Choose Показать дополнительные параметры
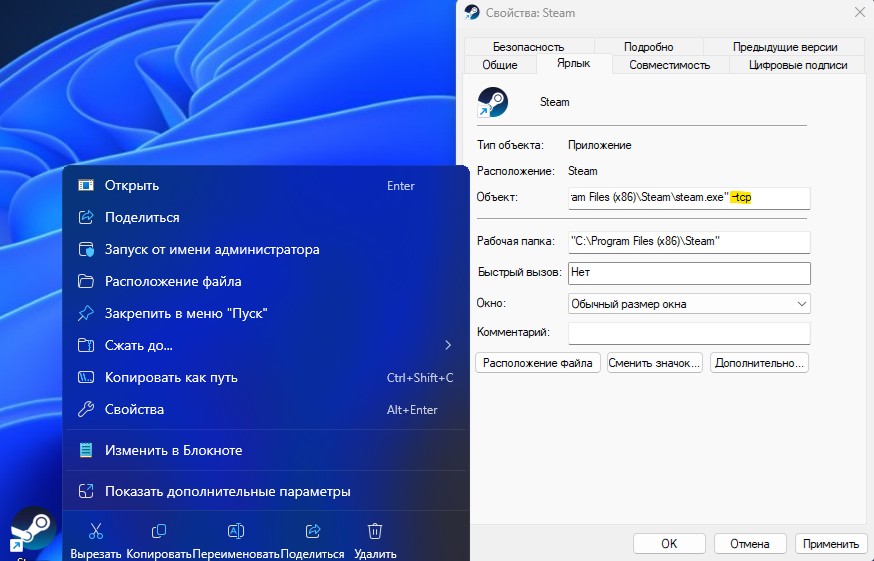The width and height of the screenshot is (874, 561). (265, 491)
